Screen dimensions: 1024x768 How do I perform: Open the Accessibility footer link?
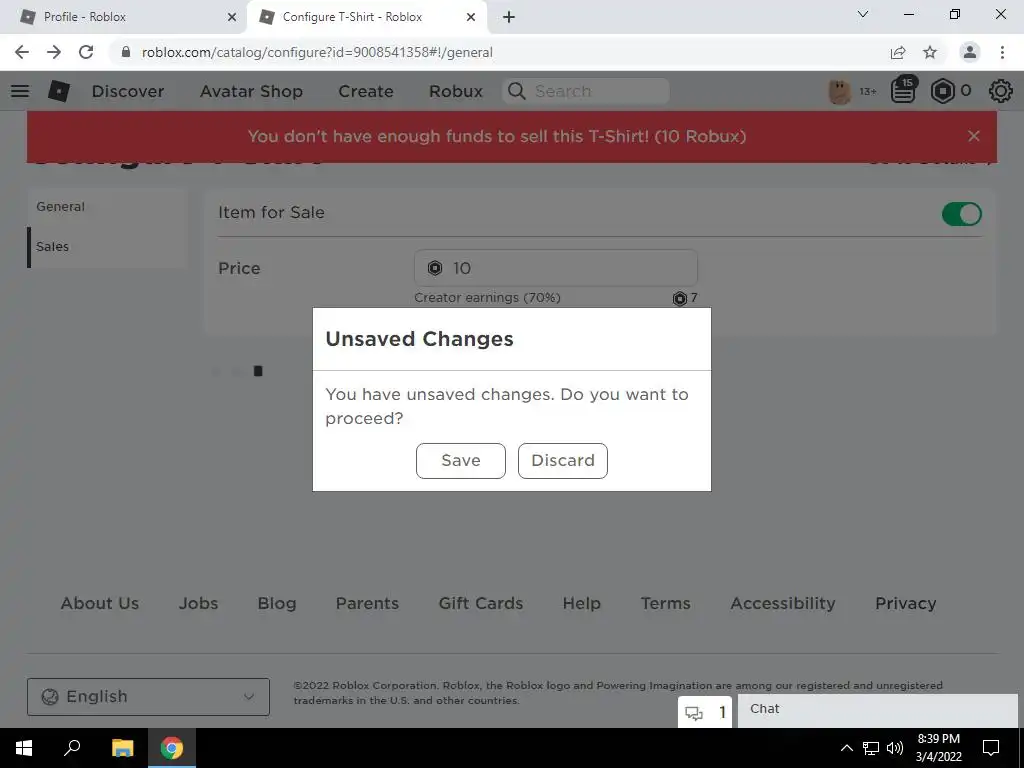click(782, 603)
